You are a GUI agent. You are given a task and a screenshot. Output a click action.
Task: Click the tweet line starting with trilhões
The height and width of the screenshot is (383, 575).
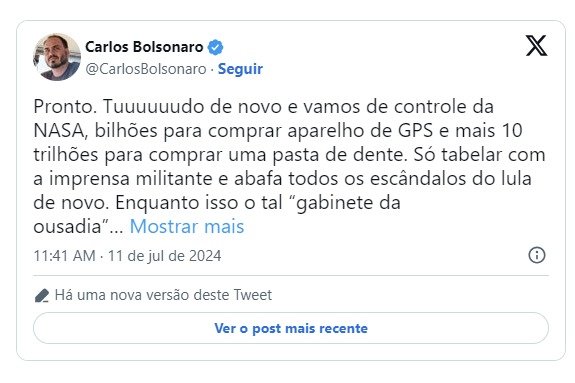(289, 155)
